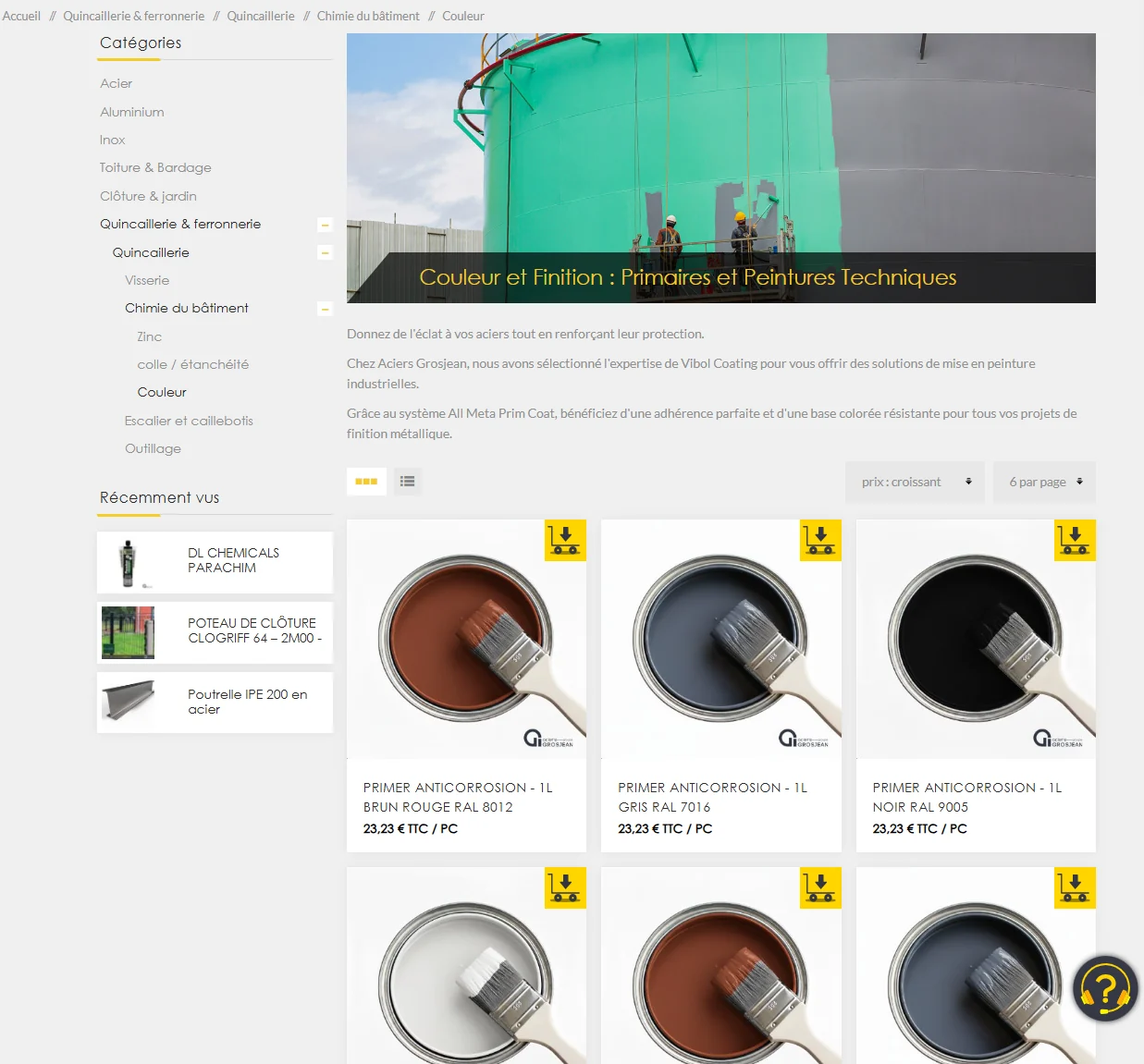
Task: Open Gris RAL 7016 product image
Action: tap(721, 640)
